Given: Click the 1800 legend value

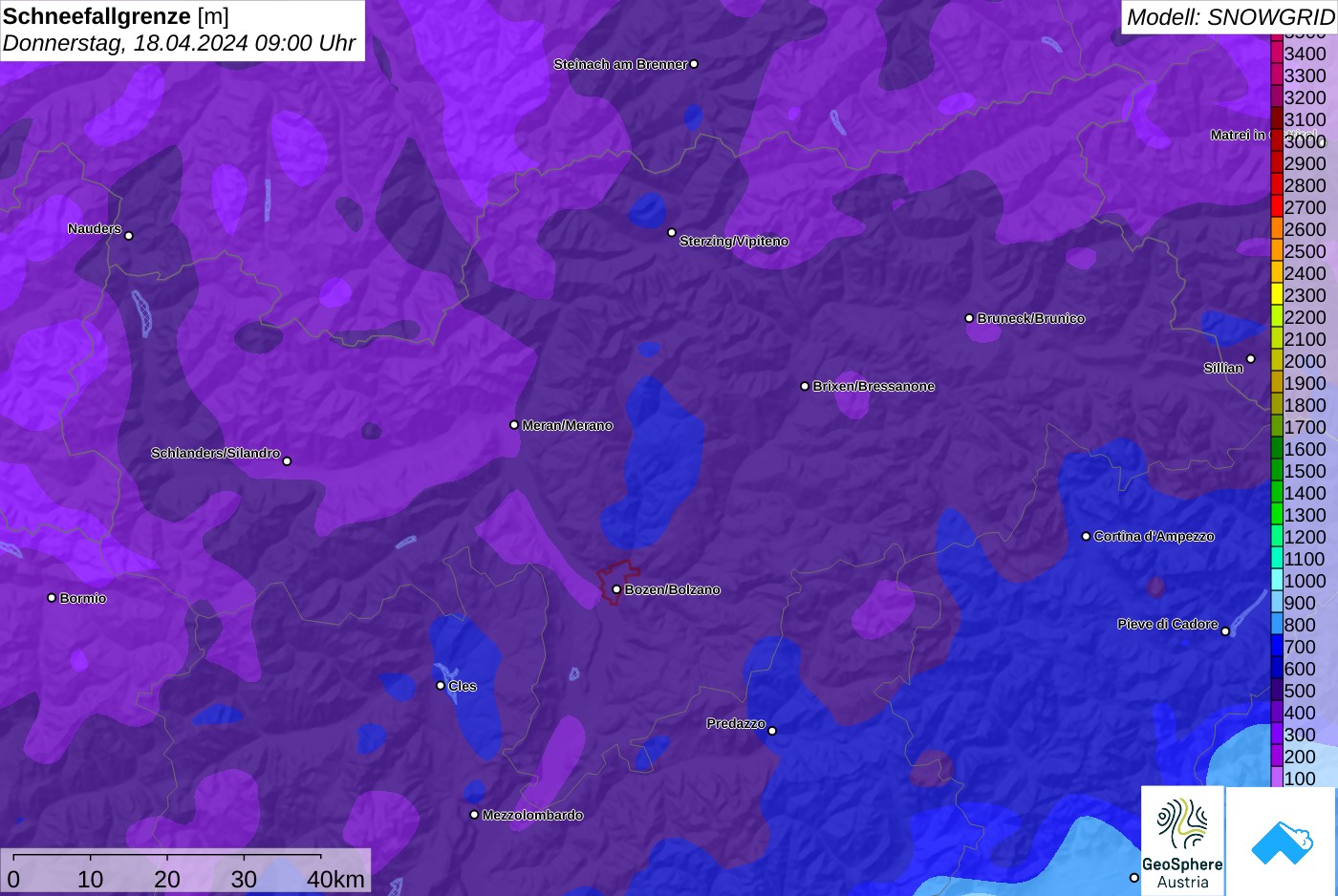Looking at the screenshot, I should [1306, 405].
